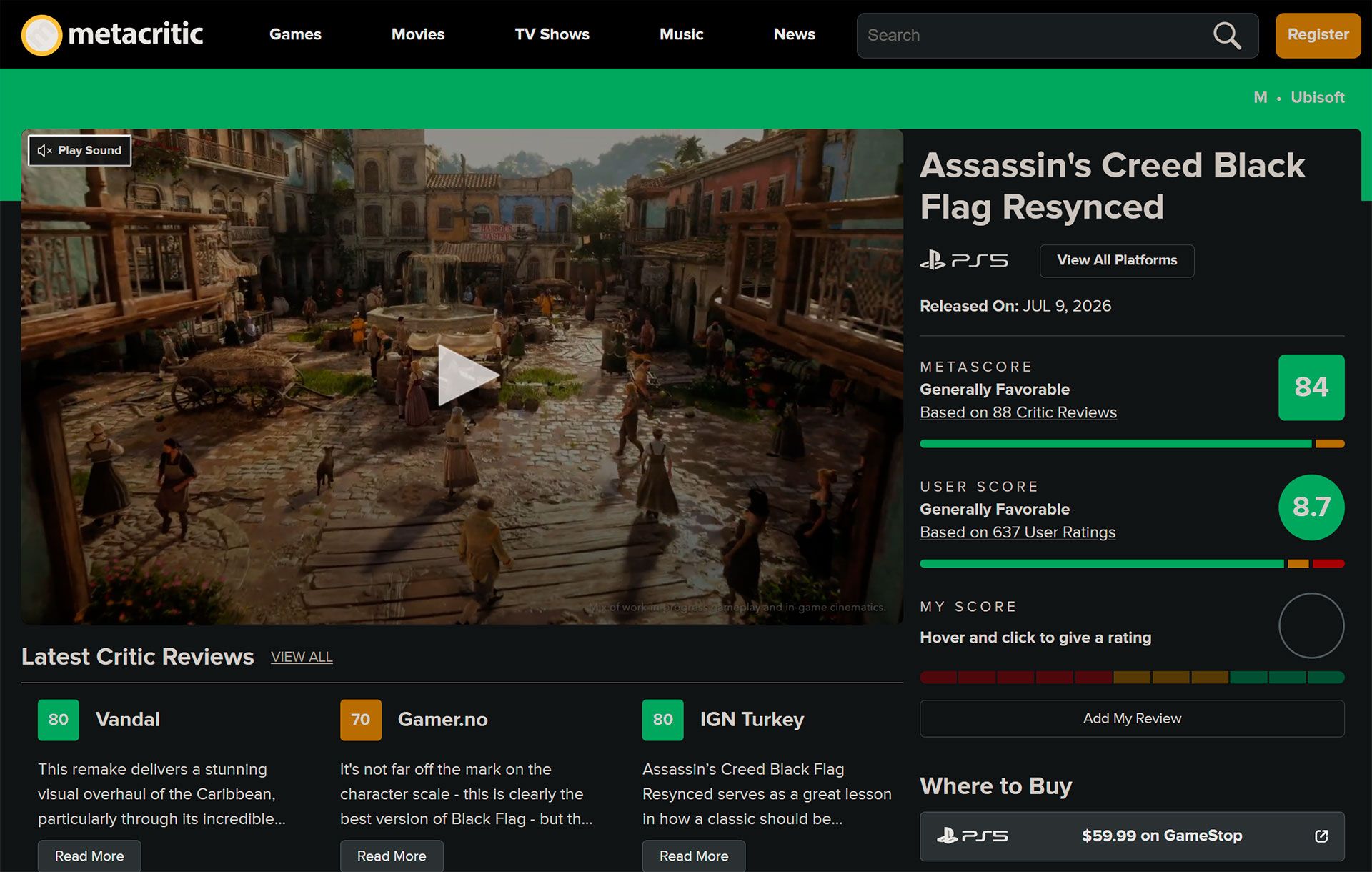
Task: Open the Ubisoft publisher link
Action: [x=1317, y=97]
